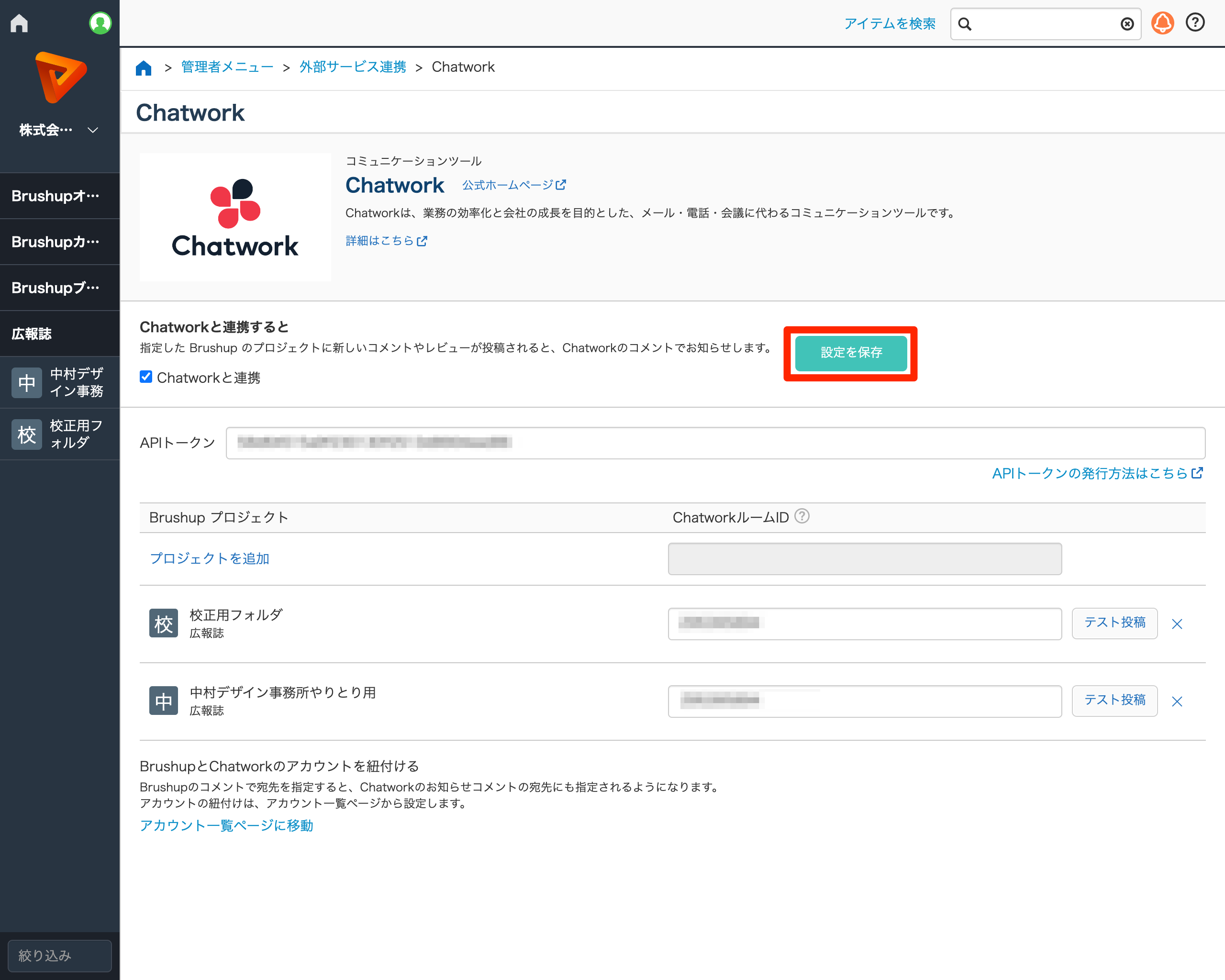Open APIトークンの発行方法はこちら link
The height and width of the screenshot is (980, 1225).
click(1098, 473)
